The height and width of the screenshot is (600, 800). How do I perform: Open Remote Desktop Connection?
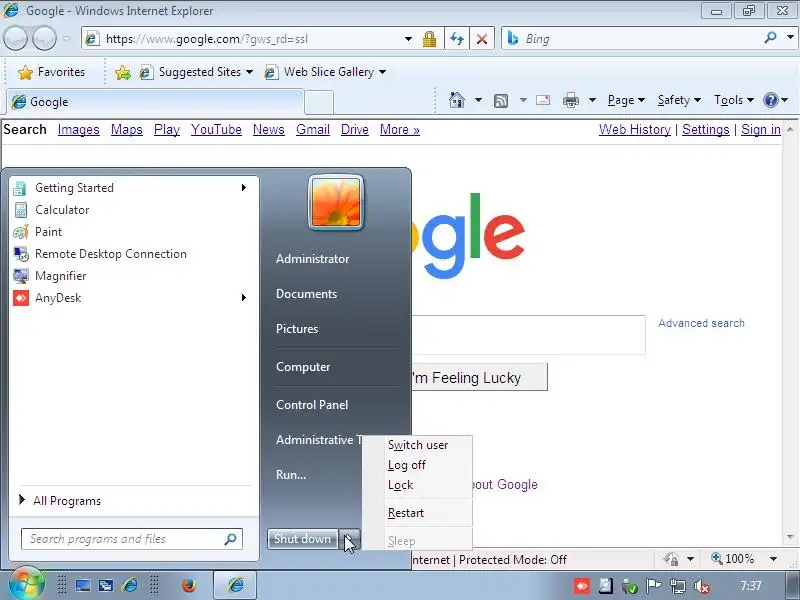pos(132,254)
